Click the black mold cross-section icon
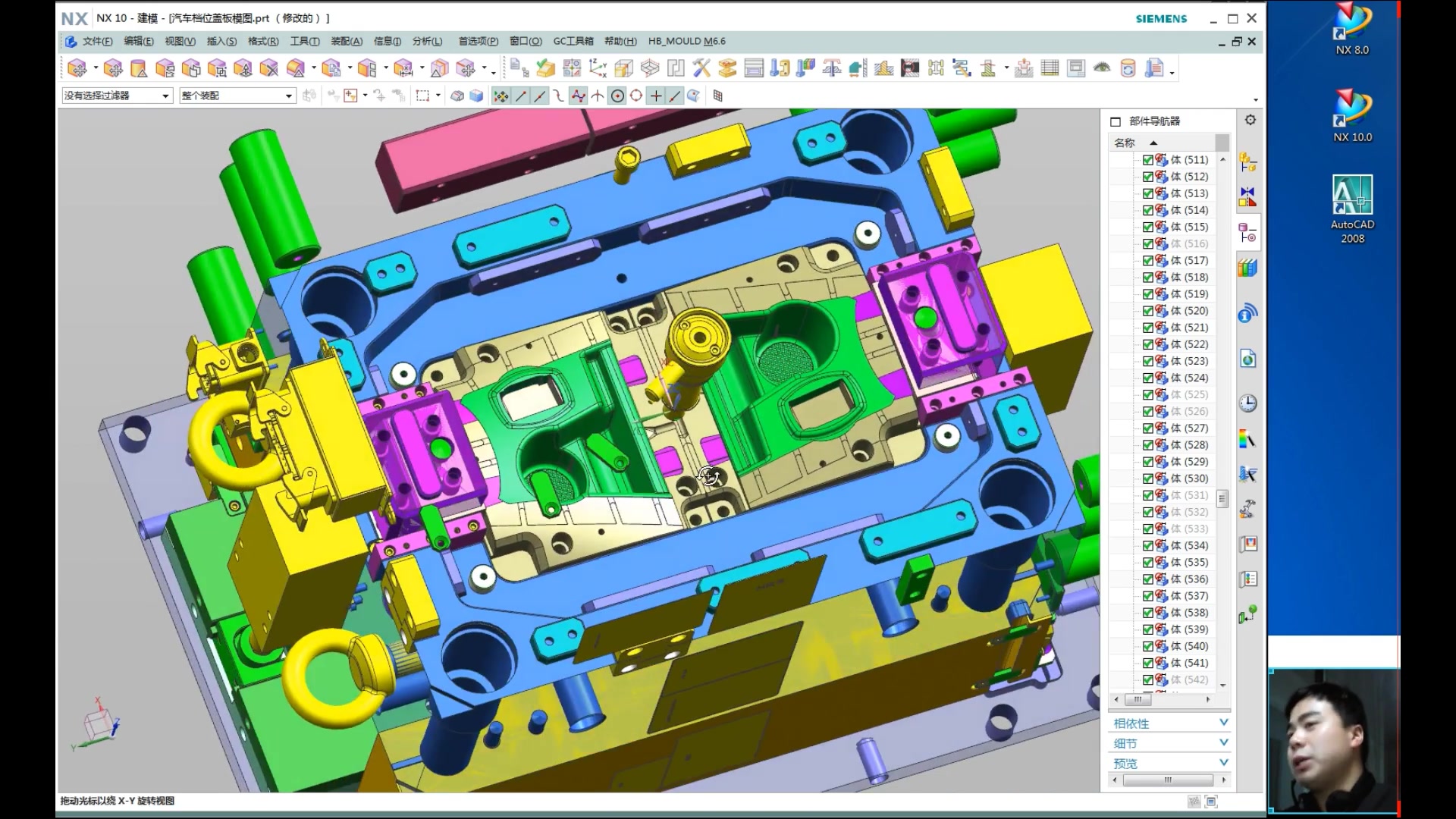The height and width of the screenshot is (819, 1456). pos(910,68)
